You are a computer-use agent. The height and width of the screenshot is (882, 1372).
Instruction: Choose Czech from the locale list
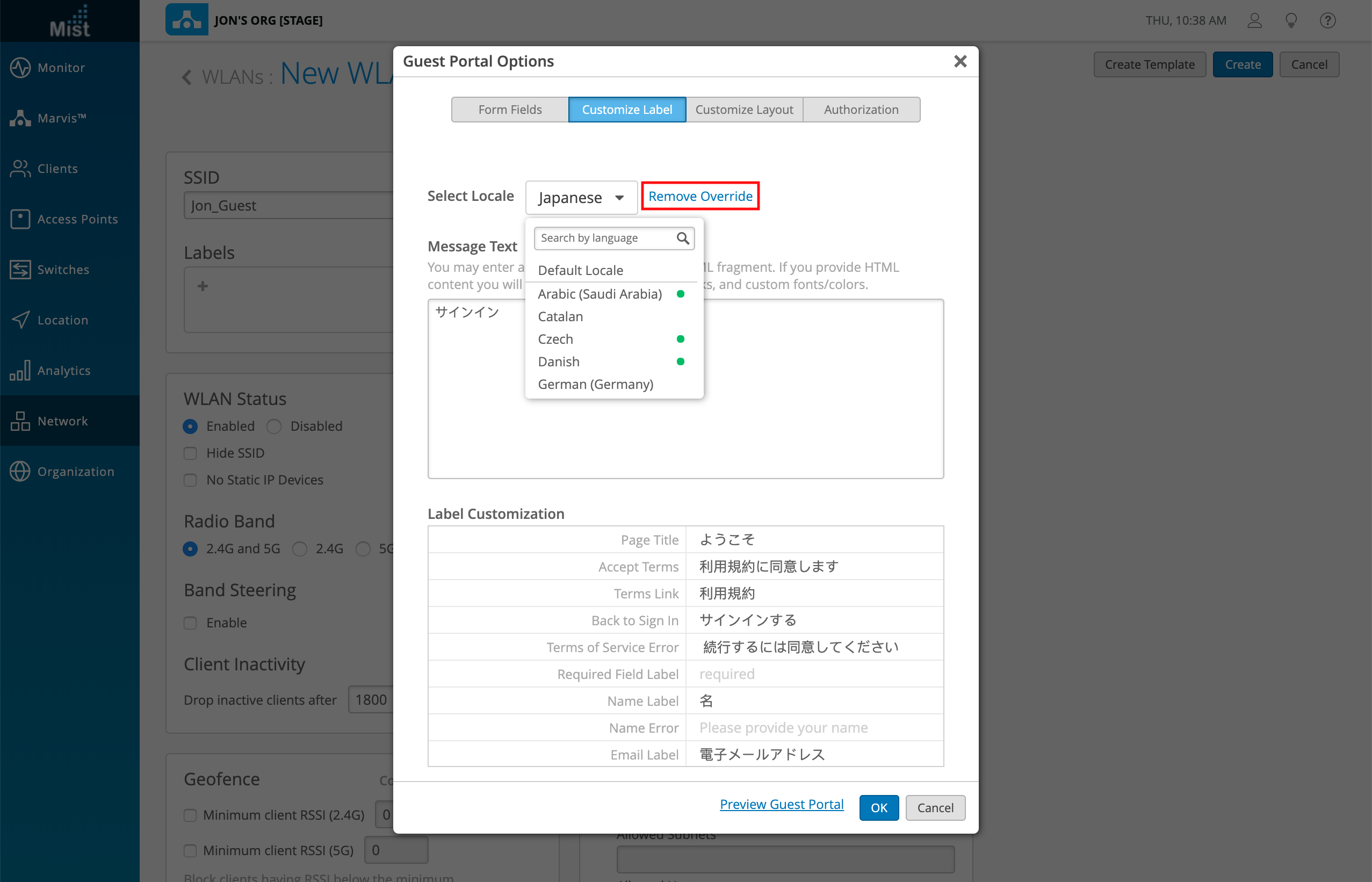(555, 339)
